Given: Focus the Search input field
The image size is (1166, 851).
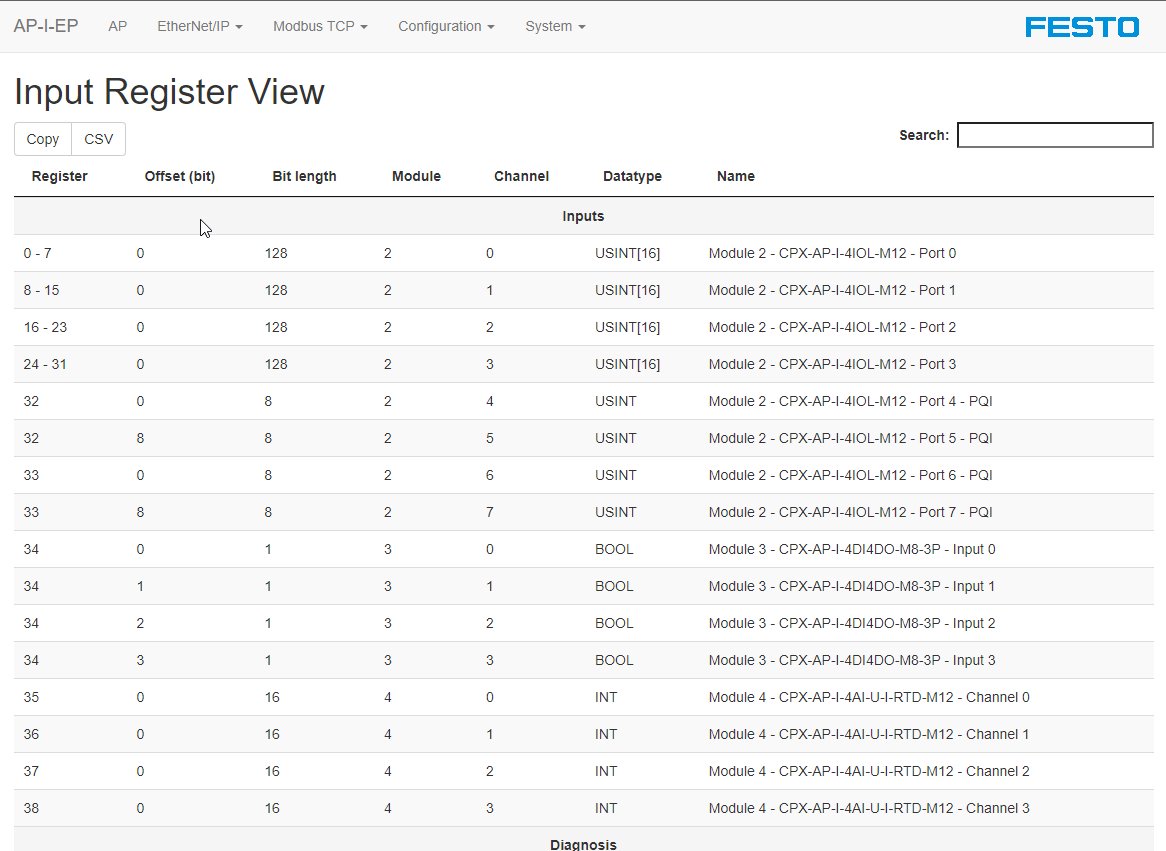Looking at the screenshot, I should pos(1055,135).
